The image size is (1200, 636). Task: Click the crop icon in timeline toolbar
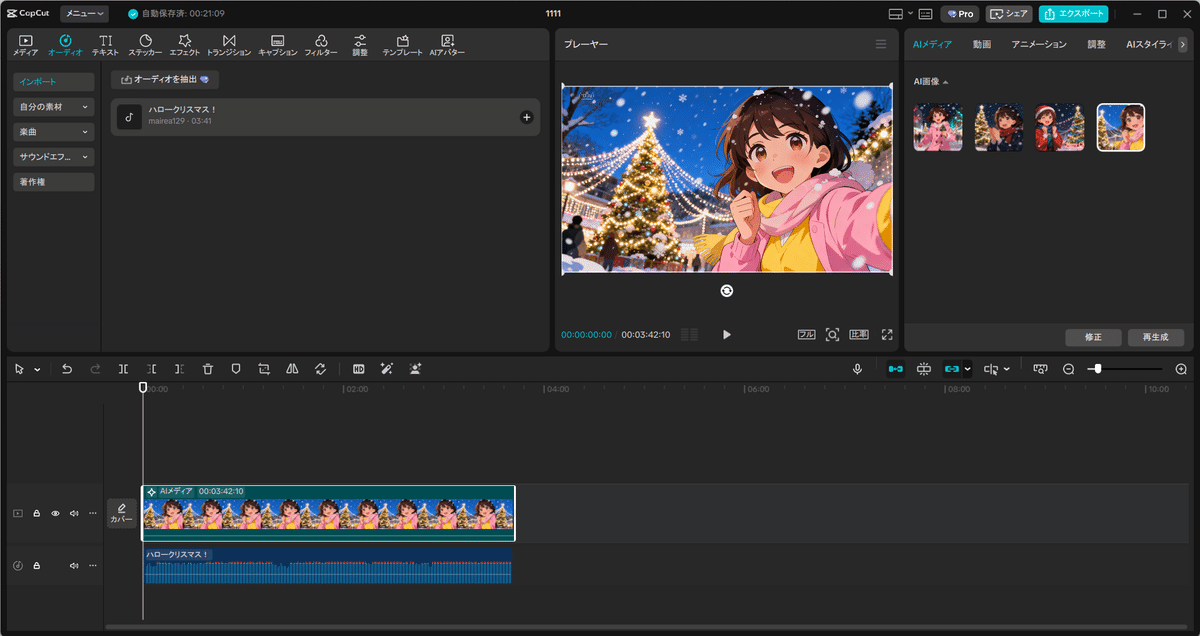[x=264, y=369]
